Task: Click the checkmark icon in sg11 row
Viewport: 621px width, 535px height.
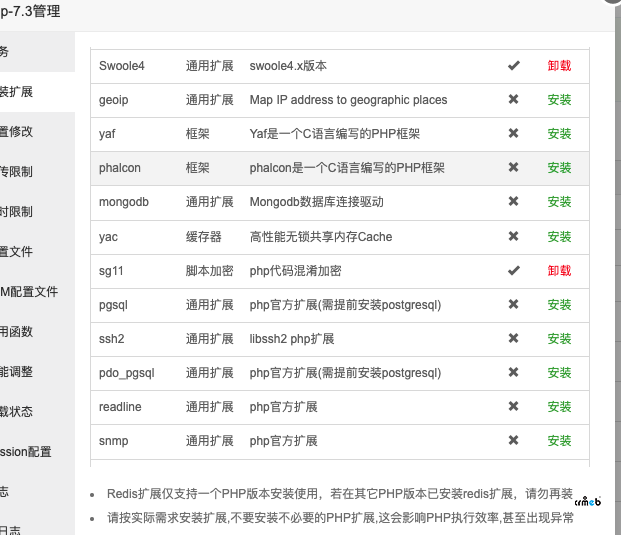Action: pos(513,270)
